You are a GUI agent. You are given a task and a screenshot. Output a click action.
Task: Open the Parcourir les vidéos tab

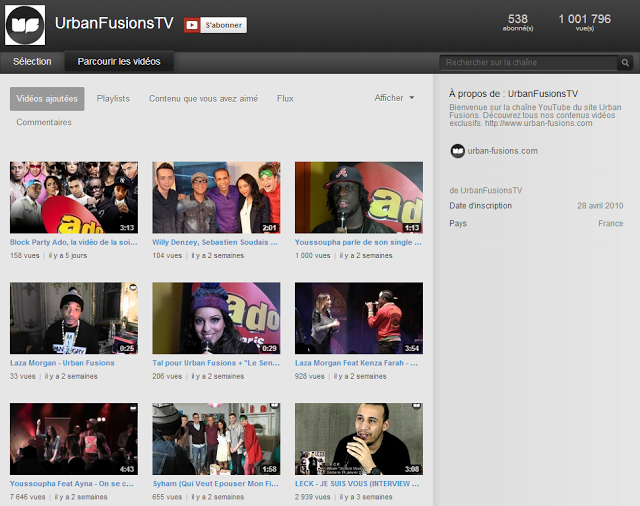(119, 62)
